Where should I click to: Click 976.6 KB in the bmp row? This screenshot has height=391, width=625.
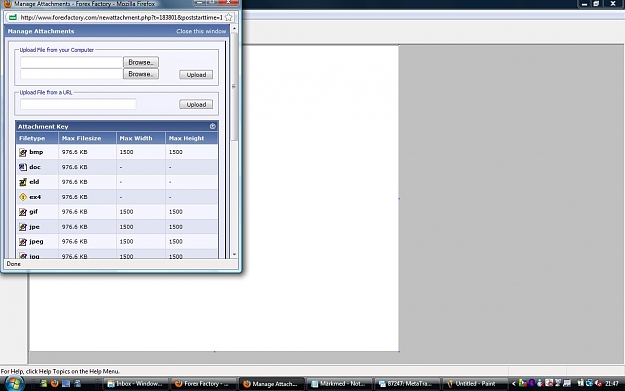pos(75,152)
